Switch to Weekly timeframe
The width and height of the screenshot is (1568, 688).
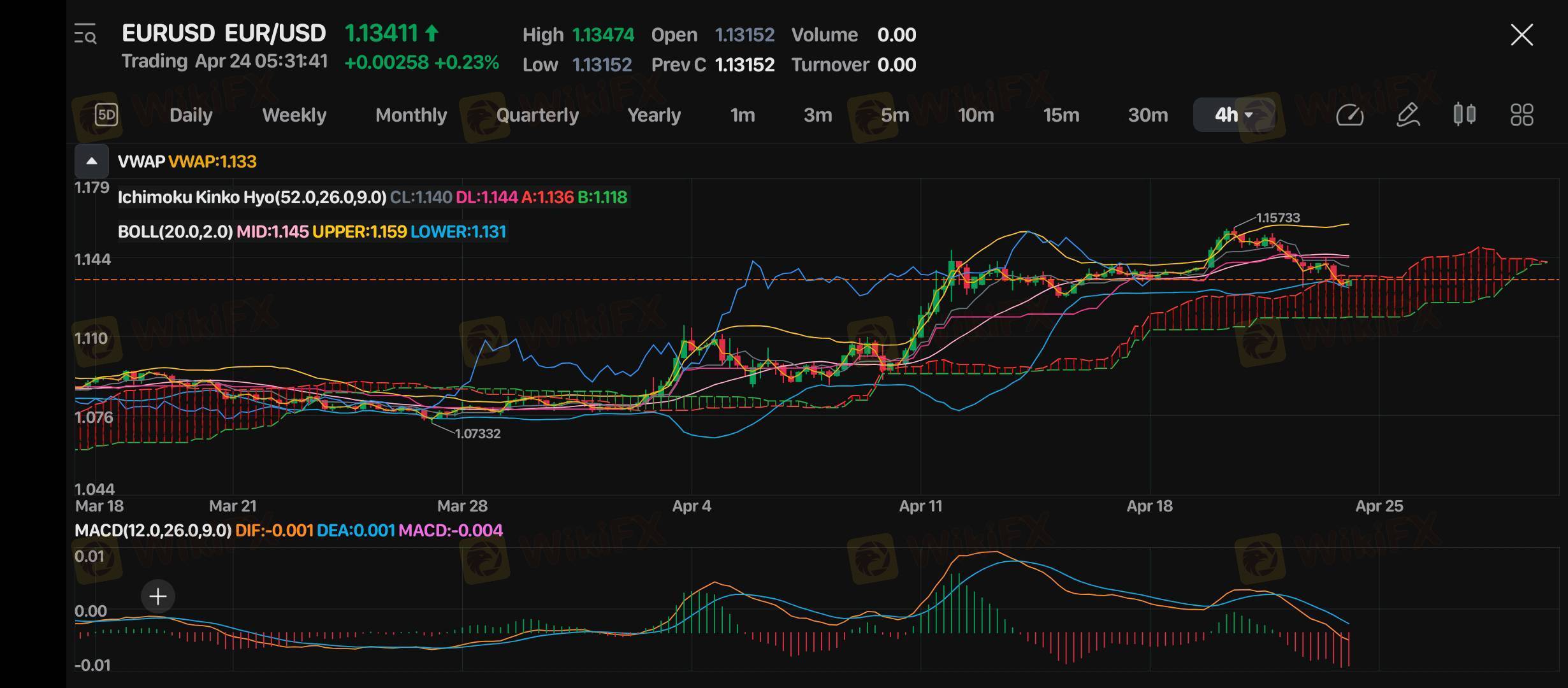[x=294, y=115]
